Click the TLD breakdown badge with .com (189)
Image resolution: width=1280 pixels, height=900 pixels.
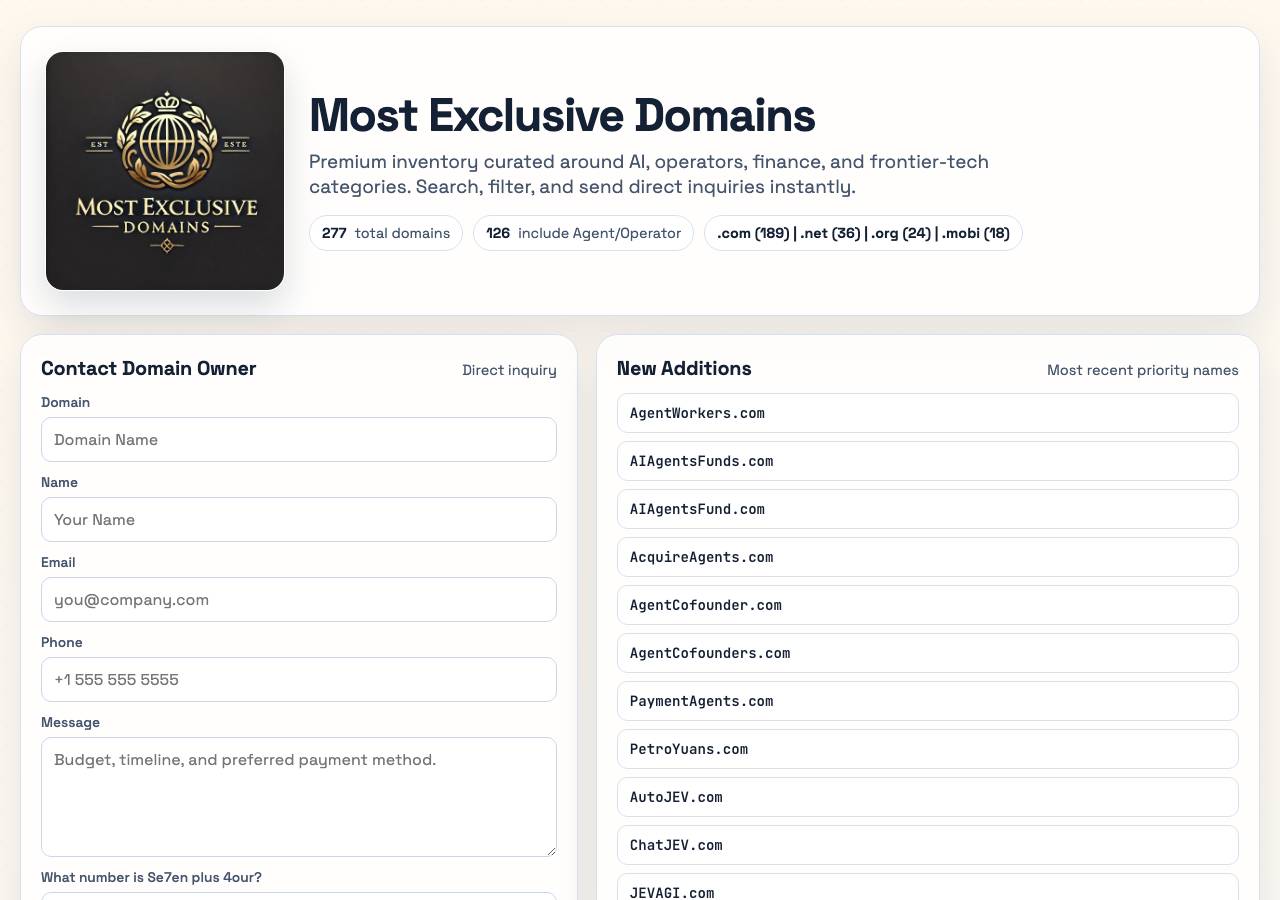(x=863, y=233)
